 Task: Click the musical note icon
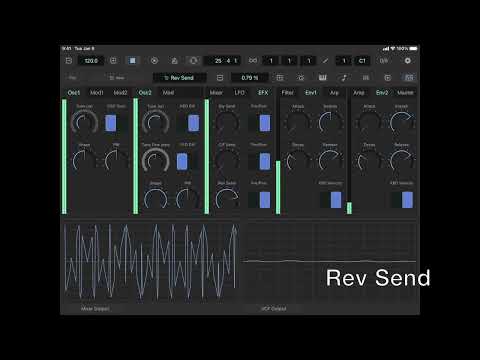(x=344, y=78)
